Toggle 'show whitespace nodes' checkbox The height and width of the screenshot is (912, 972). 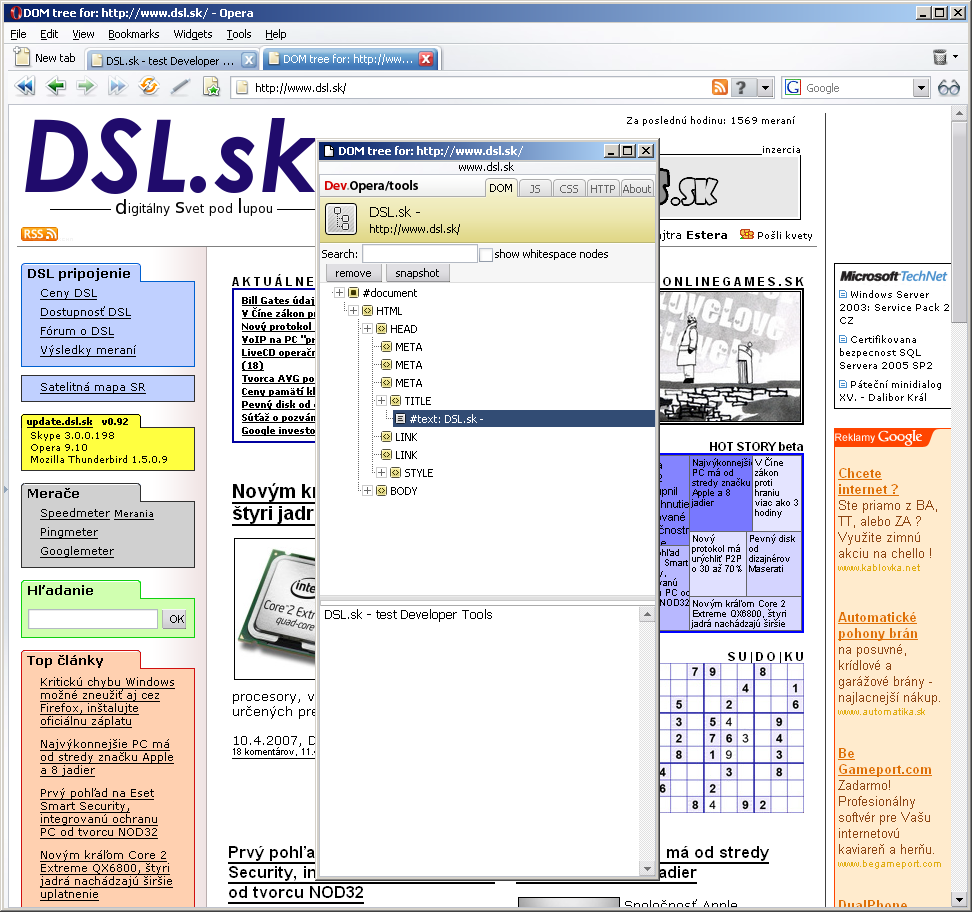pyautogui.click(x=486, y=254)
